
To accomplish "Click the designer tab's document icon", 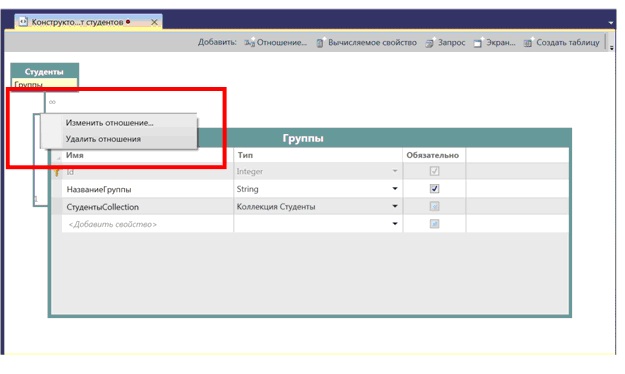I will 24,22.
